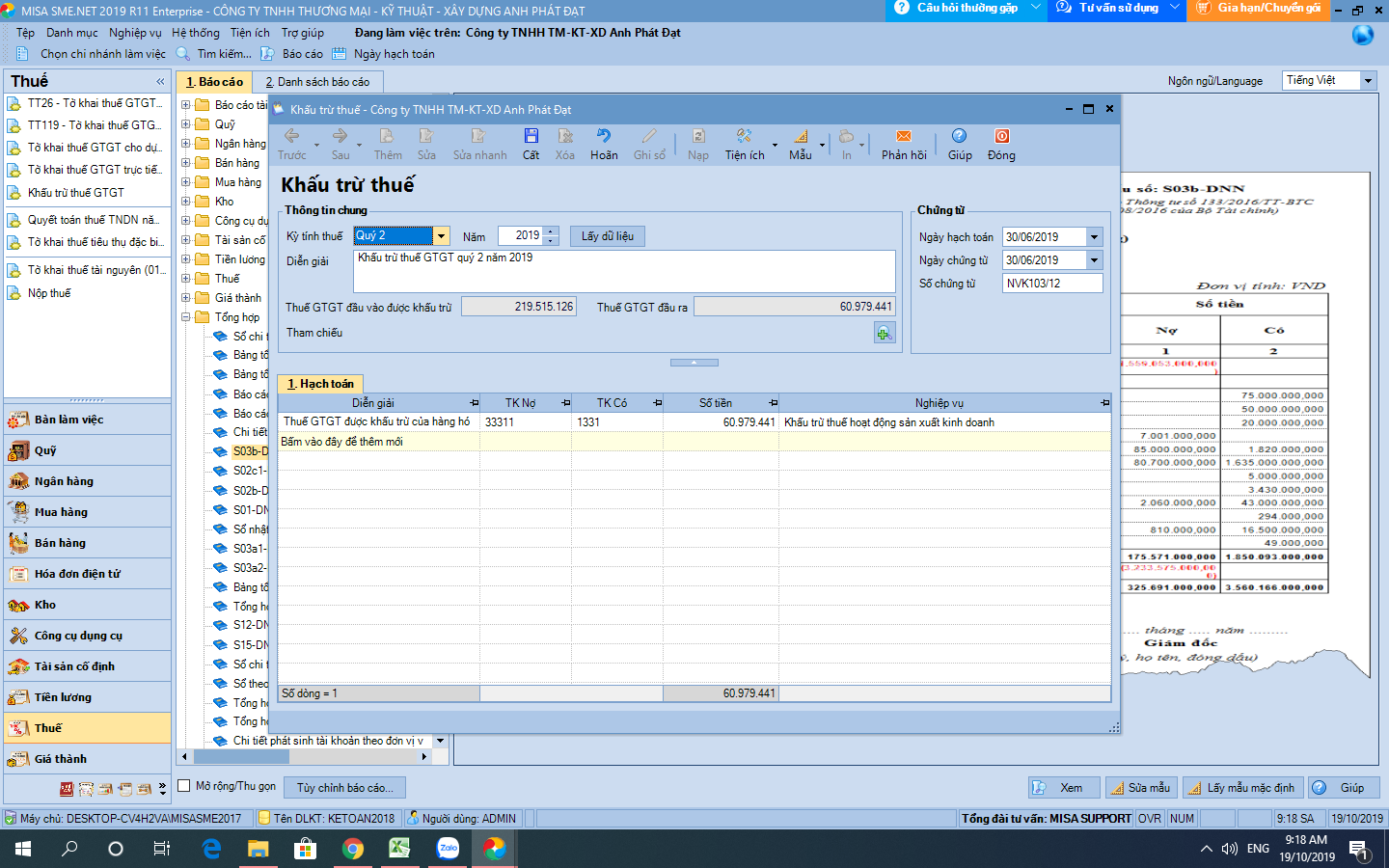Open the Ngày hạch toán date dropdown
This screenshot has height=868, width=1389.
pyautogui.click(x=1094, y=237)
